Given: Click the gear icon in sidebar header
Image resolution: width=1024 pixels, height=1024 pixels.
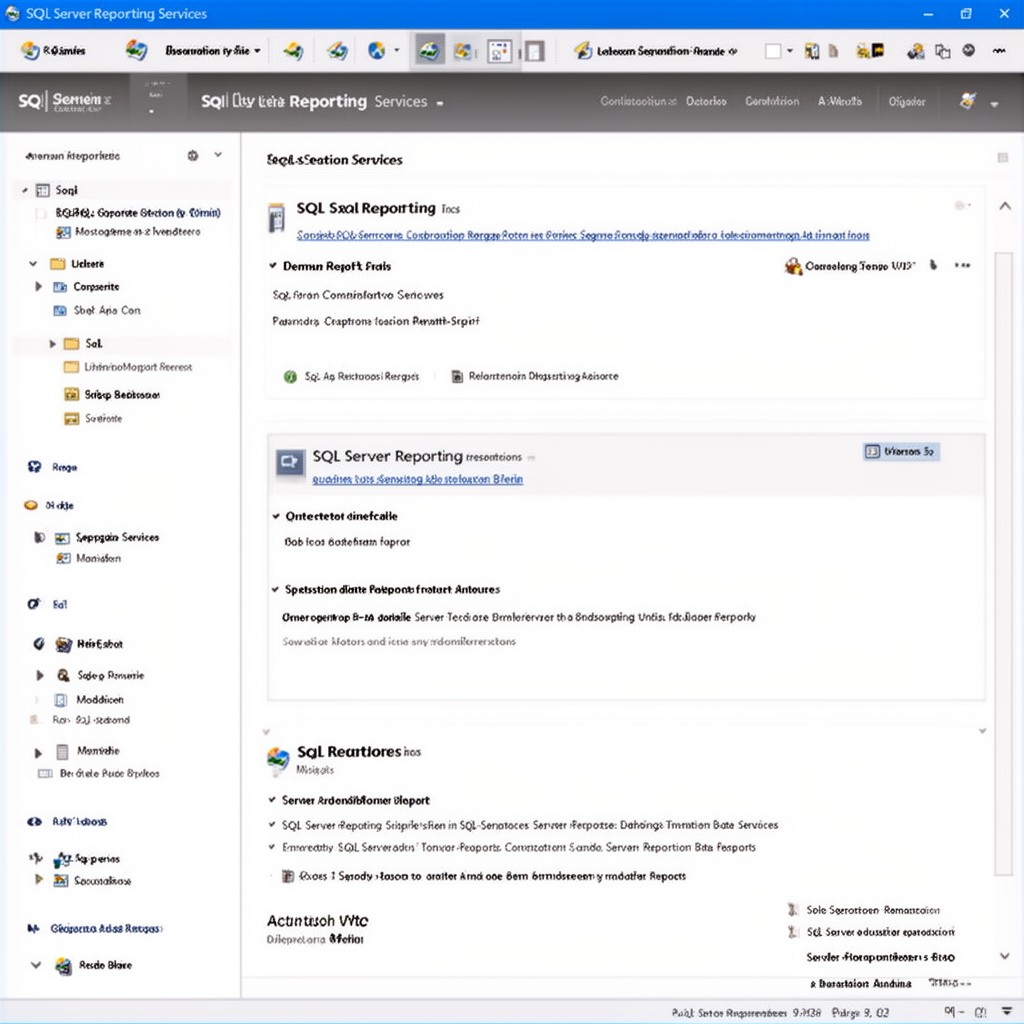Looking at the screenshot, I should point(193,155).
